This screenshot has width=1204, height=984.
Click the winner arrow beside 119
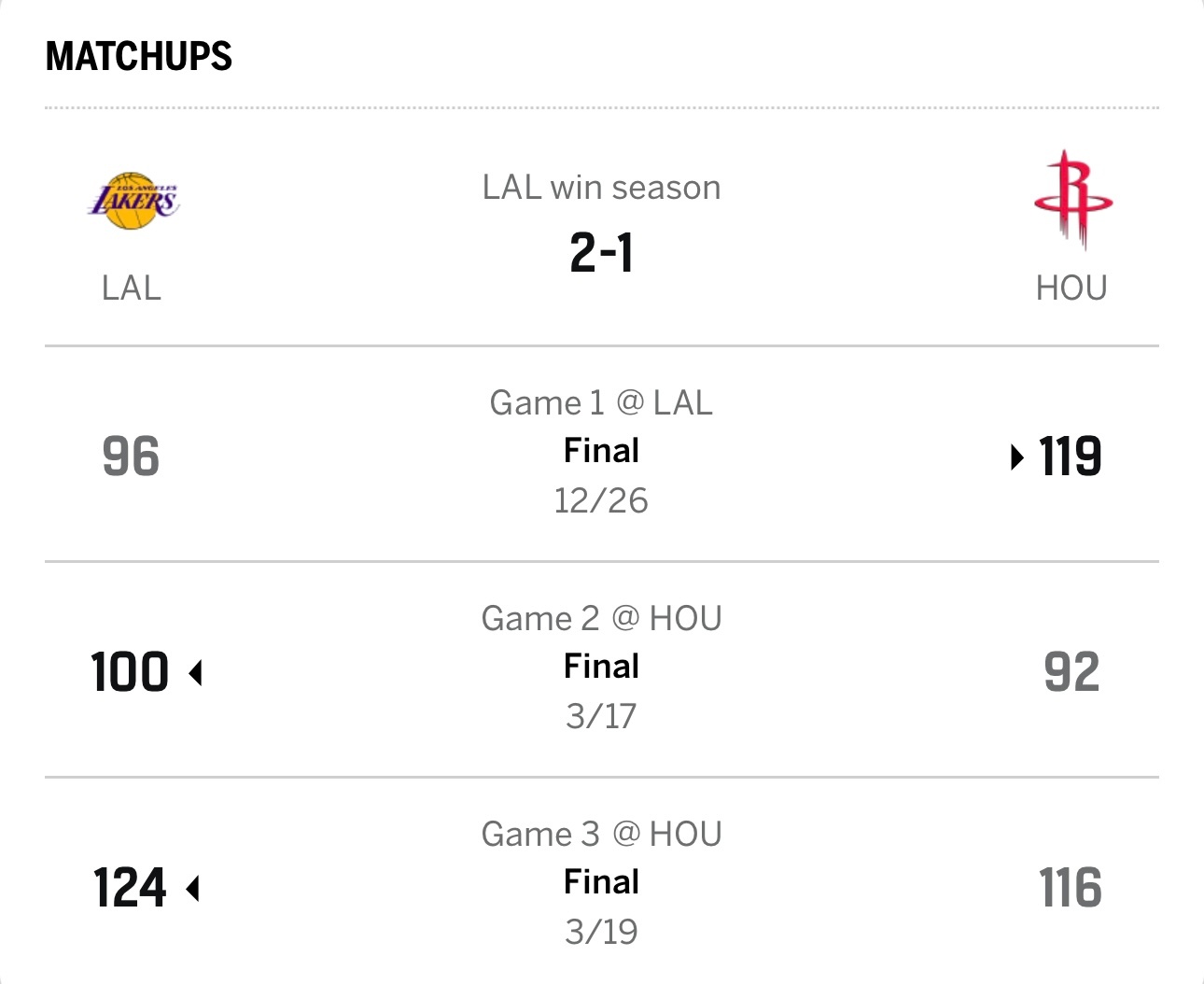(1017, 457)
